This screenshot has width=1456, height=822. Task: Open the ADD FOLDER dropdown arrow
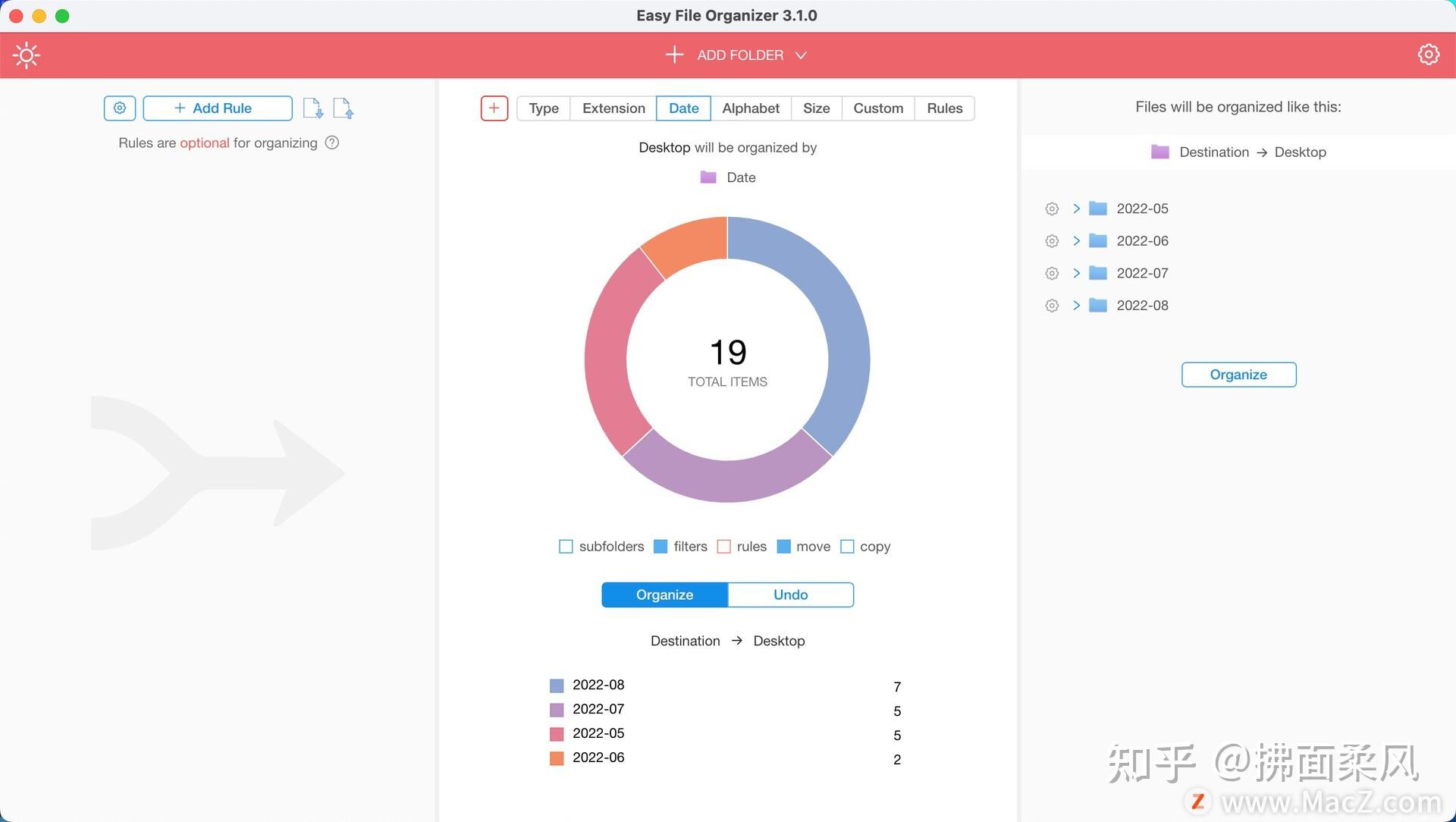click(x=802, y=55)
